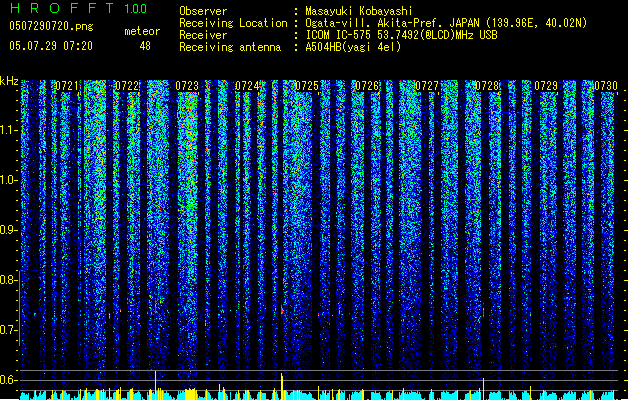Click the date stamp 05.07.29 07:20
This screenshot has width=629, height=400.
51,46
